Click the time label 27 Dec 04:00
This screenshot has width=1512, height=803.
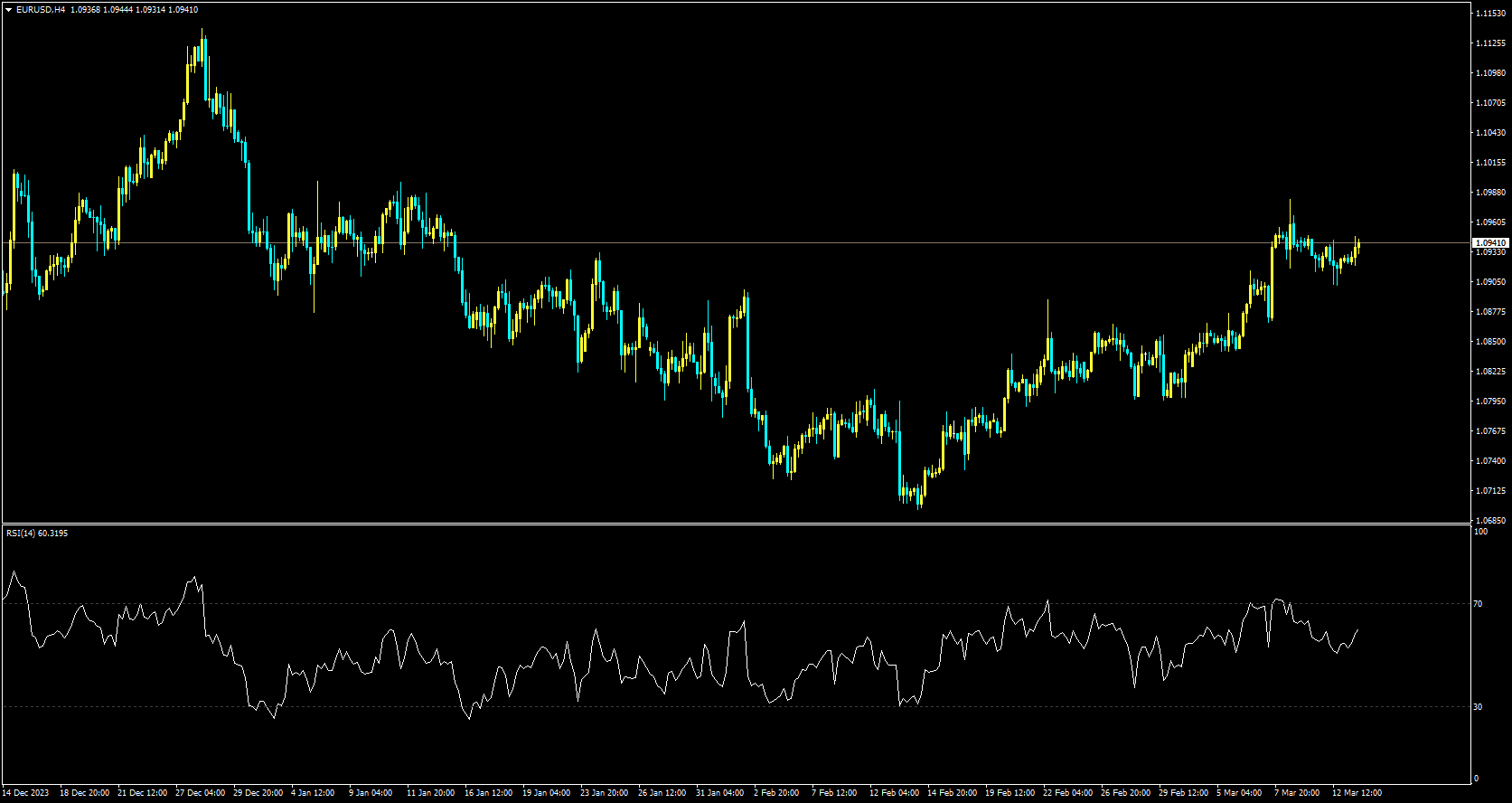click(200, 793)
